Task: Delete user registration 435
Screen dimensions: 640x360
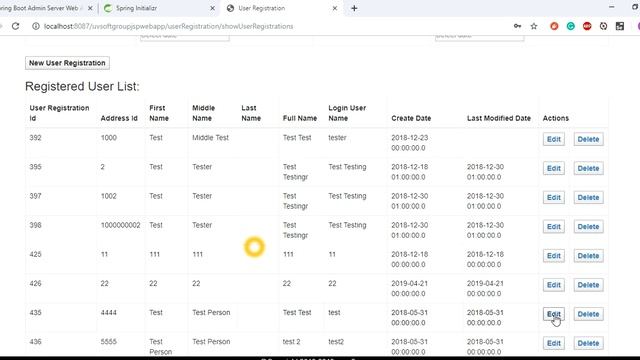Action: point(588,314)
